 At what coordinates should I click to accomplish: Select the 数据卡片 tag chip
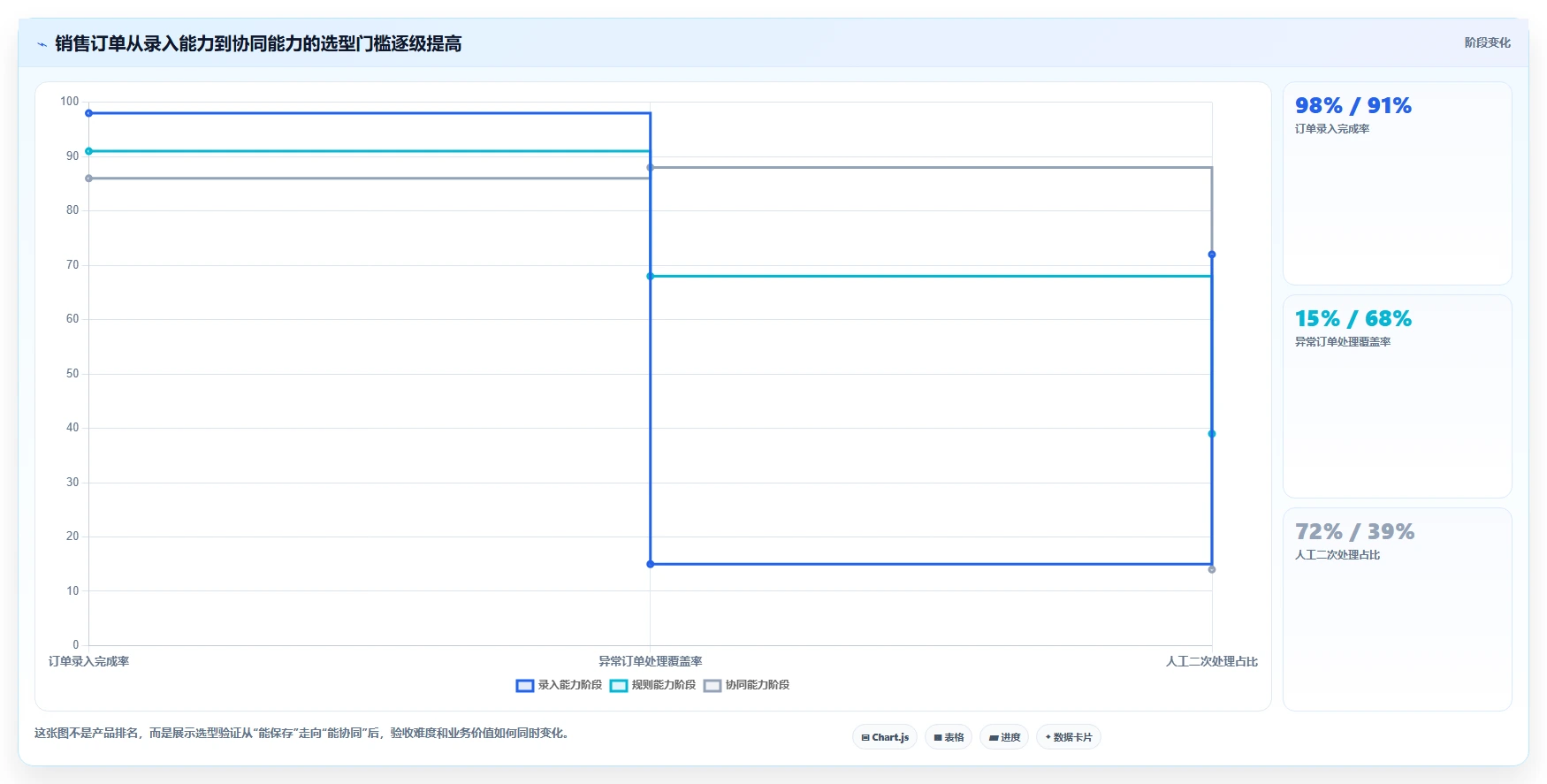coord(1069,737)
